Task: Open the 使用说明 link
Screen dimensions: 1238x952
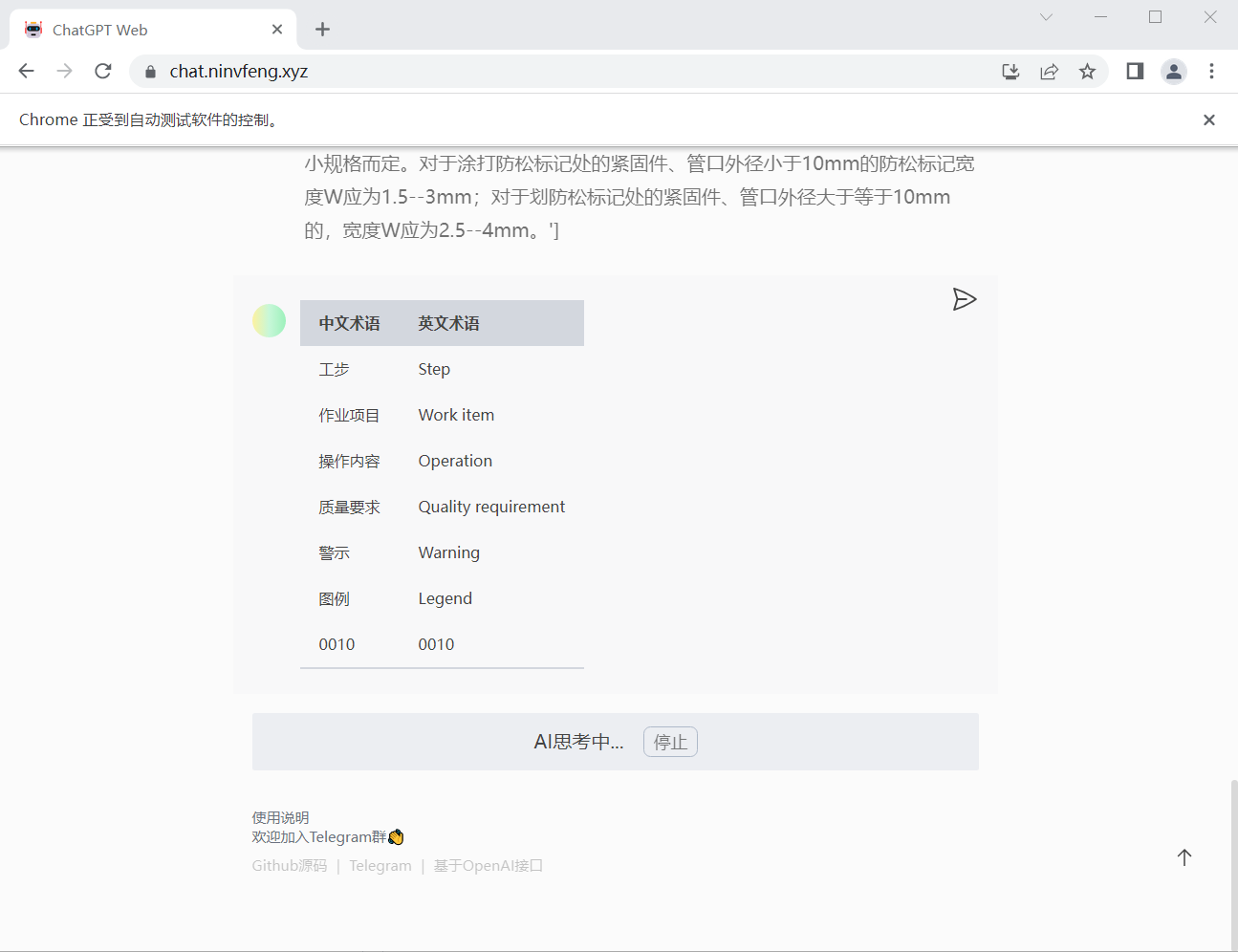Action: tap(279, 817)
